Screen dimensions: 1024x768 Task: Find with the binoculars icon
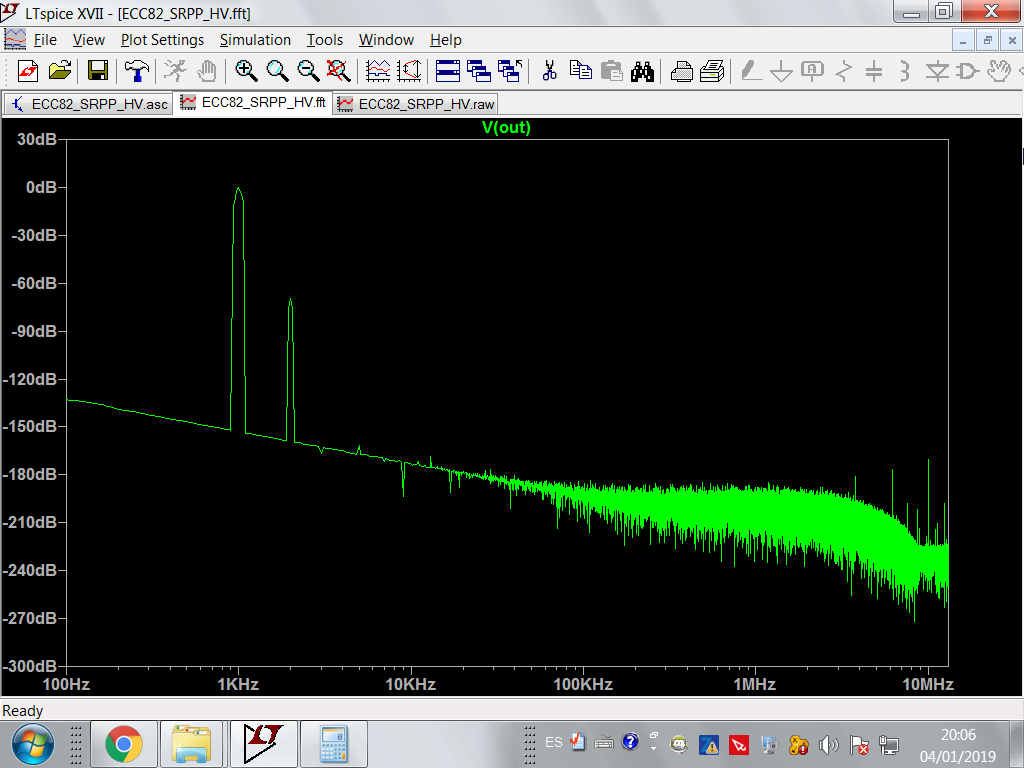[x=643, y=71]
